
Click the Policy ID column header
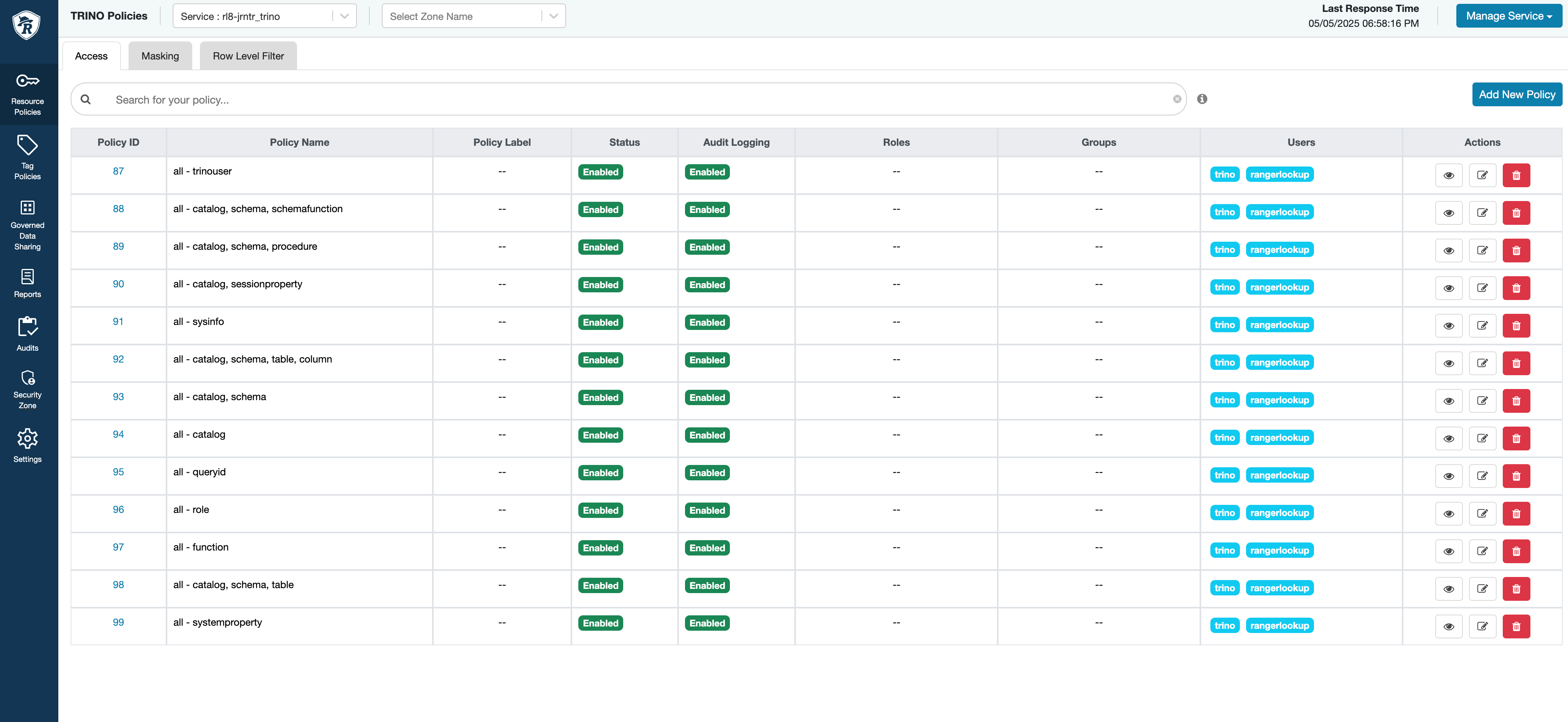pyautogui.click(x=118, y=142)
